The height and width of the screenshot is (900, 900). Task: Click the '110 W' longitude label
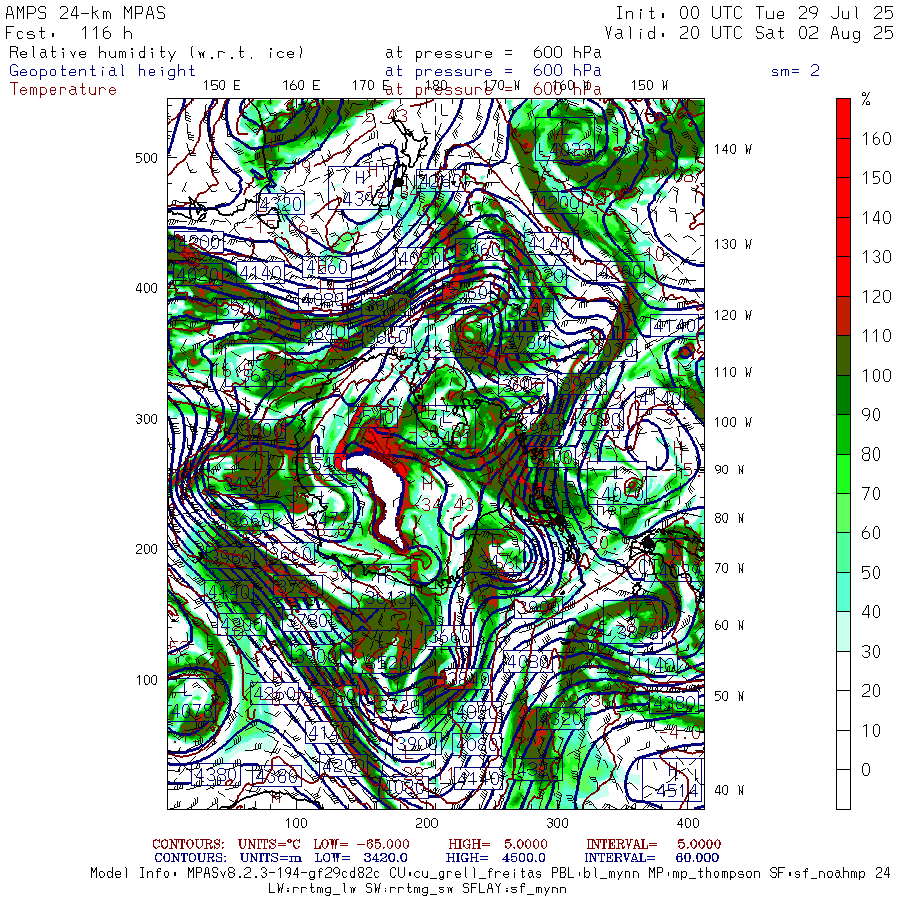coord(732,372)
